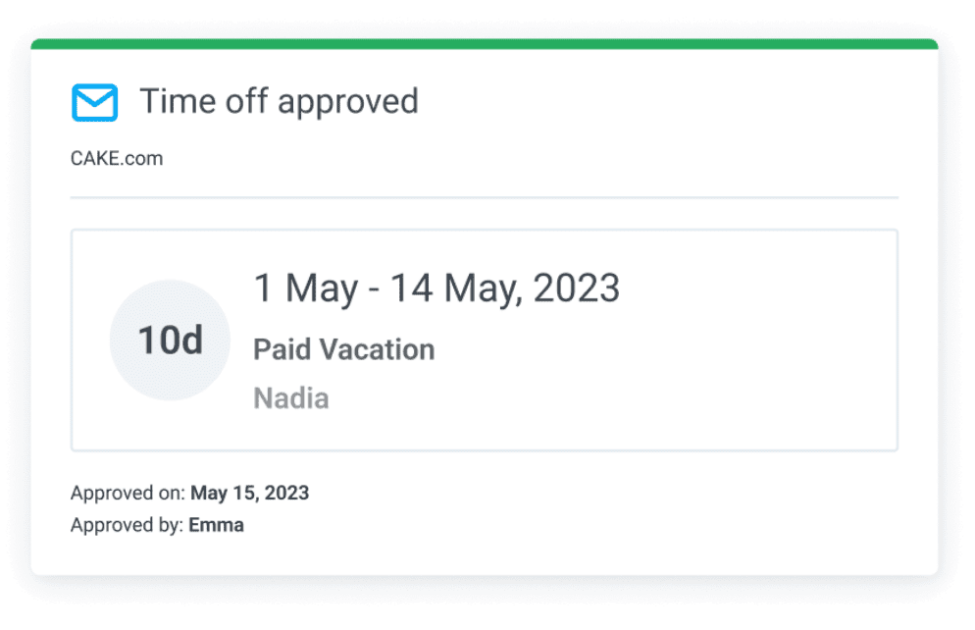Click the year 2023 in the date range
This screenshot has height=630, width=975.
tap(576, 289)
